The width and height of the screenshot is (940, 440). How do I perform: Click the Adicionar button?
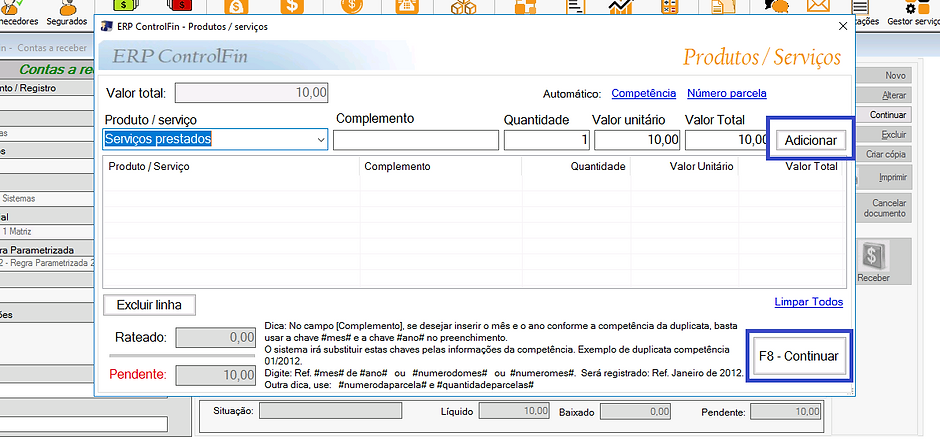(811, 140)
